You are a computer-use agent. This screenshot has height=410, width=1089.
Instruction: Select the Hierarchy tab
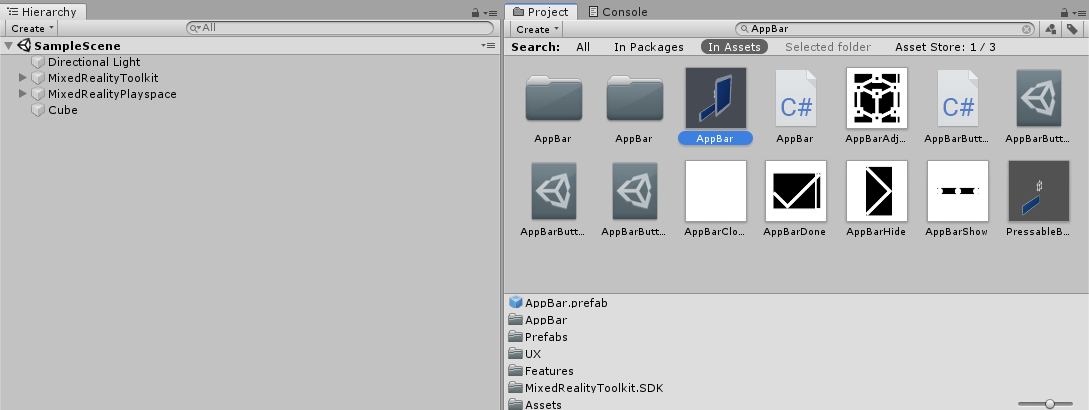click(43, 12)
